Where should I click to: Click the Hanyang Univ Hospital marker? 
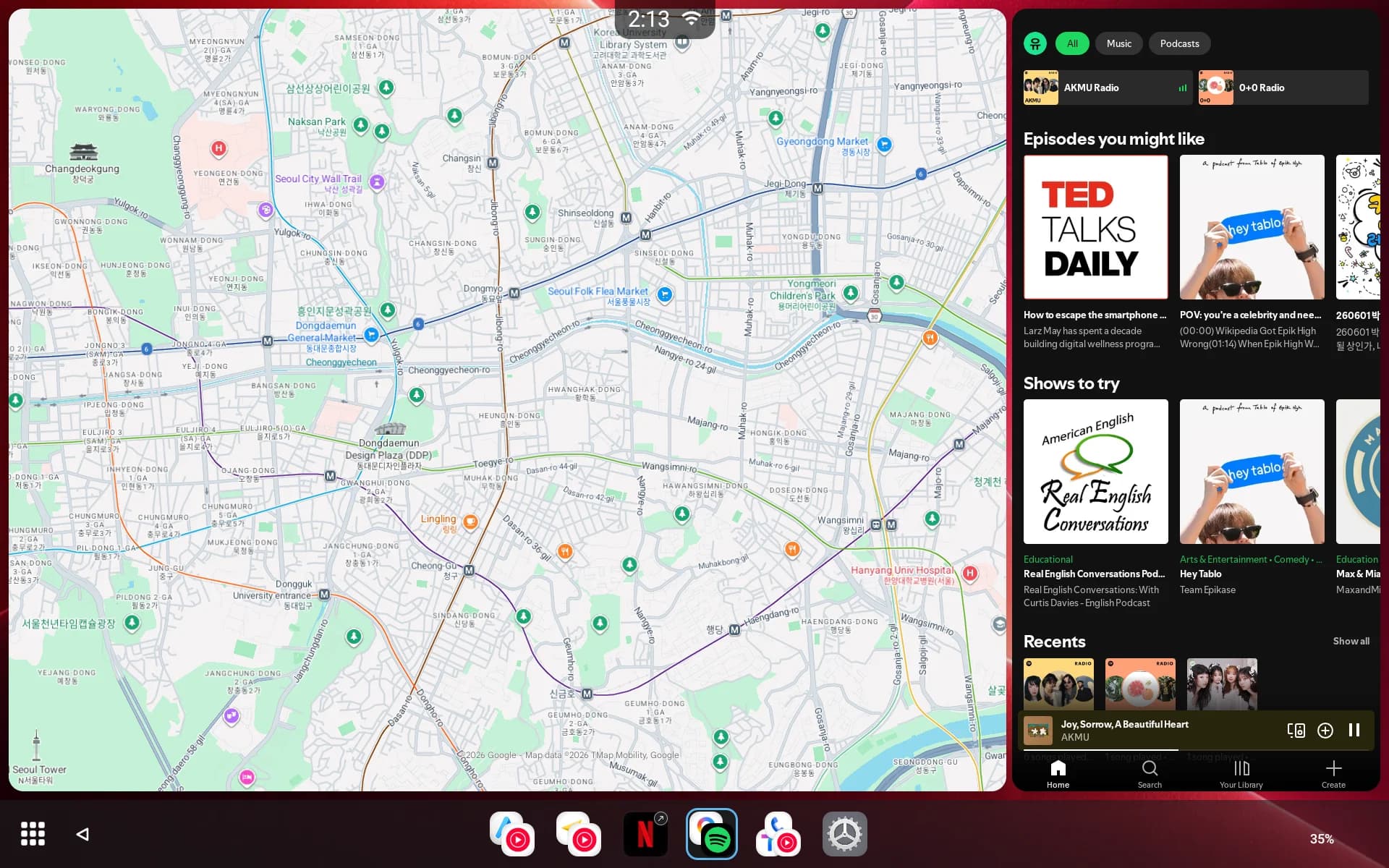970,574
